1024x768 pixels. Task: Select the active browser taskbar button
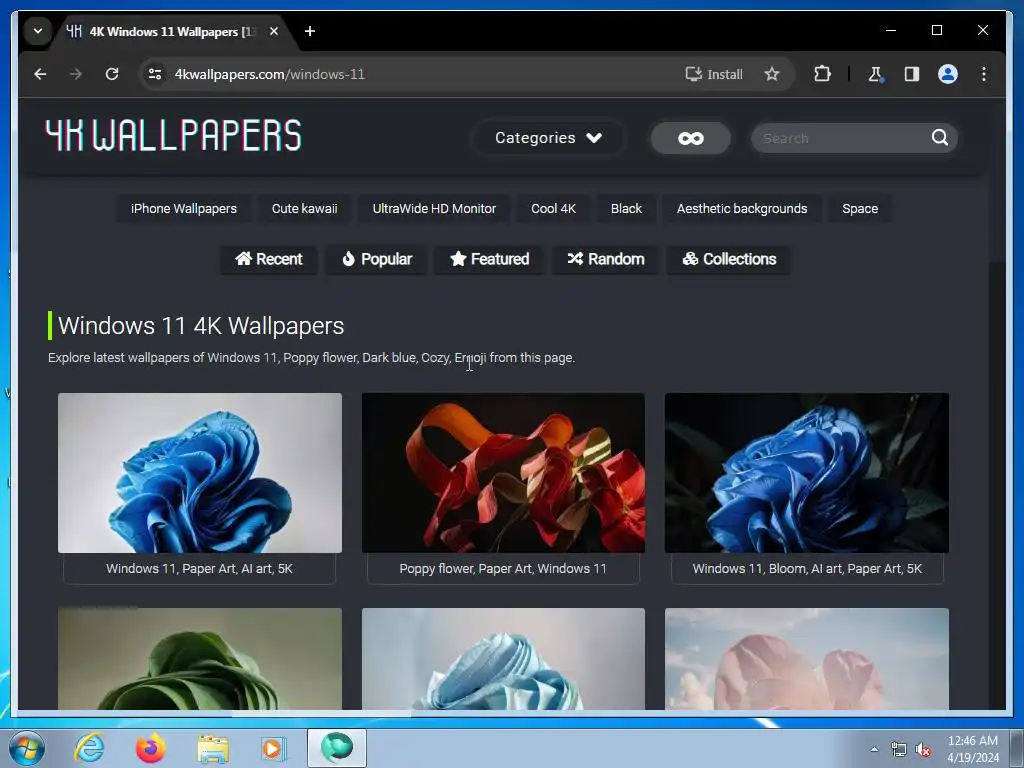(x=337, y=748)
